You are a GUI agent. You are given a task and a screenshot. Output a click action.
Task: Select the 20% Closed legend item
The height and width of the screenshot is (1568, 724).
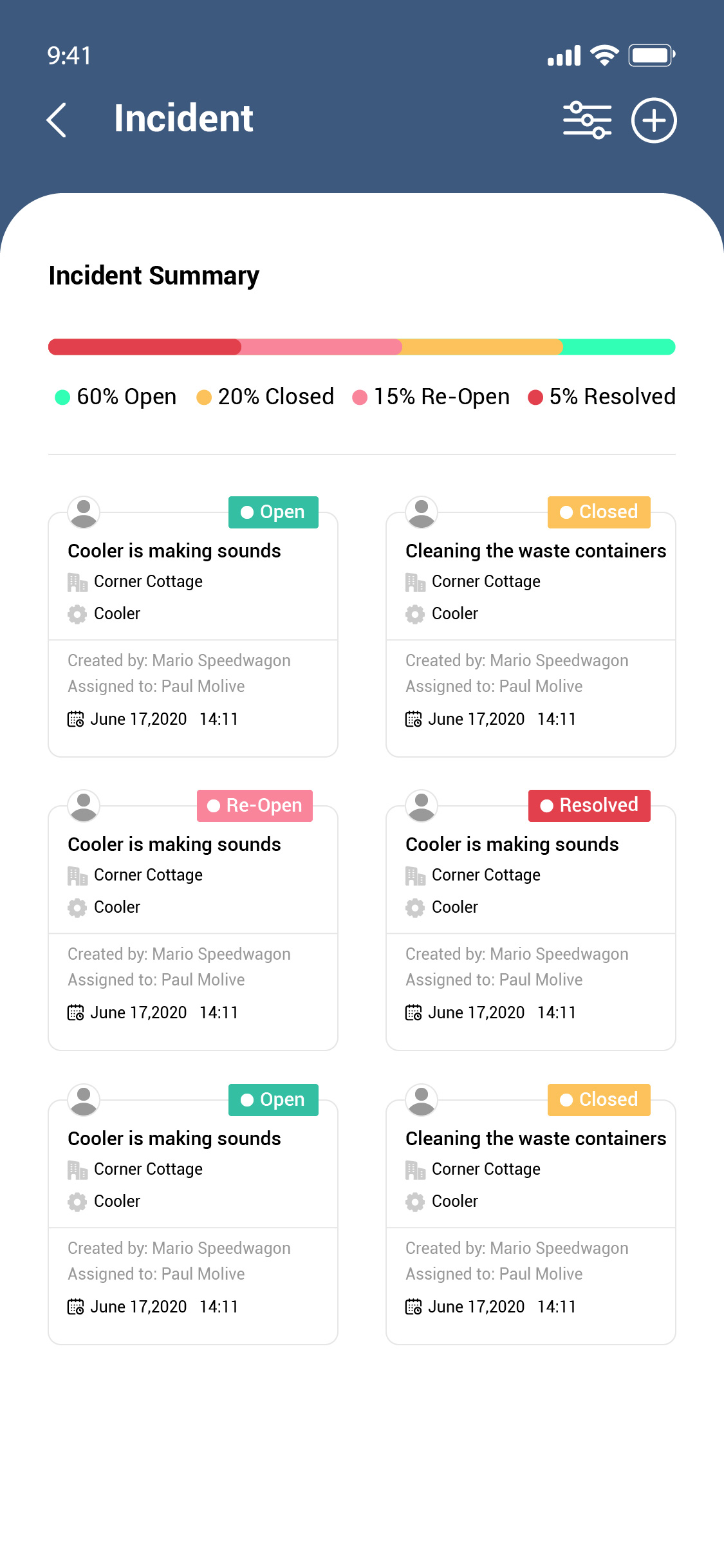pos(265,397)
